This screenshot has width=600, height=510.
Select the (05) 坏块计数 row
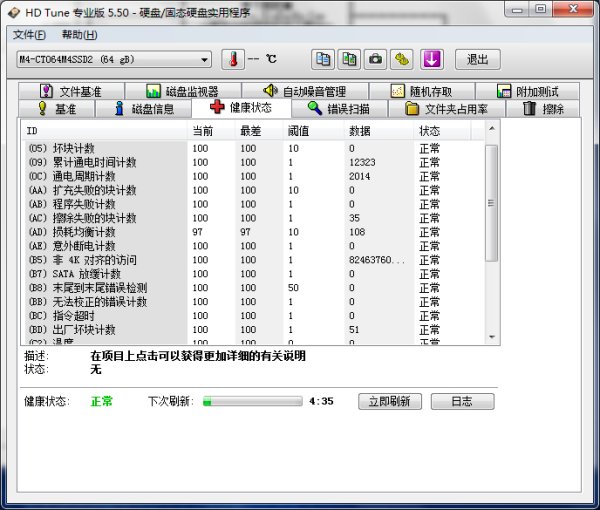[x=255, y=148]
